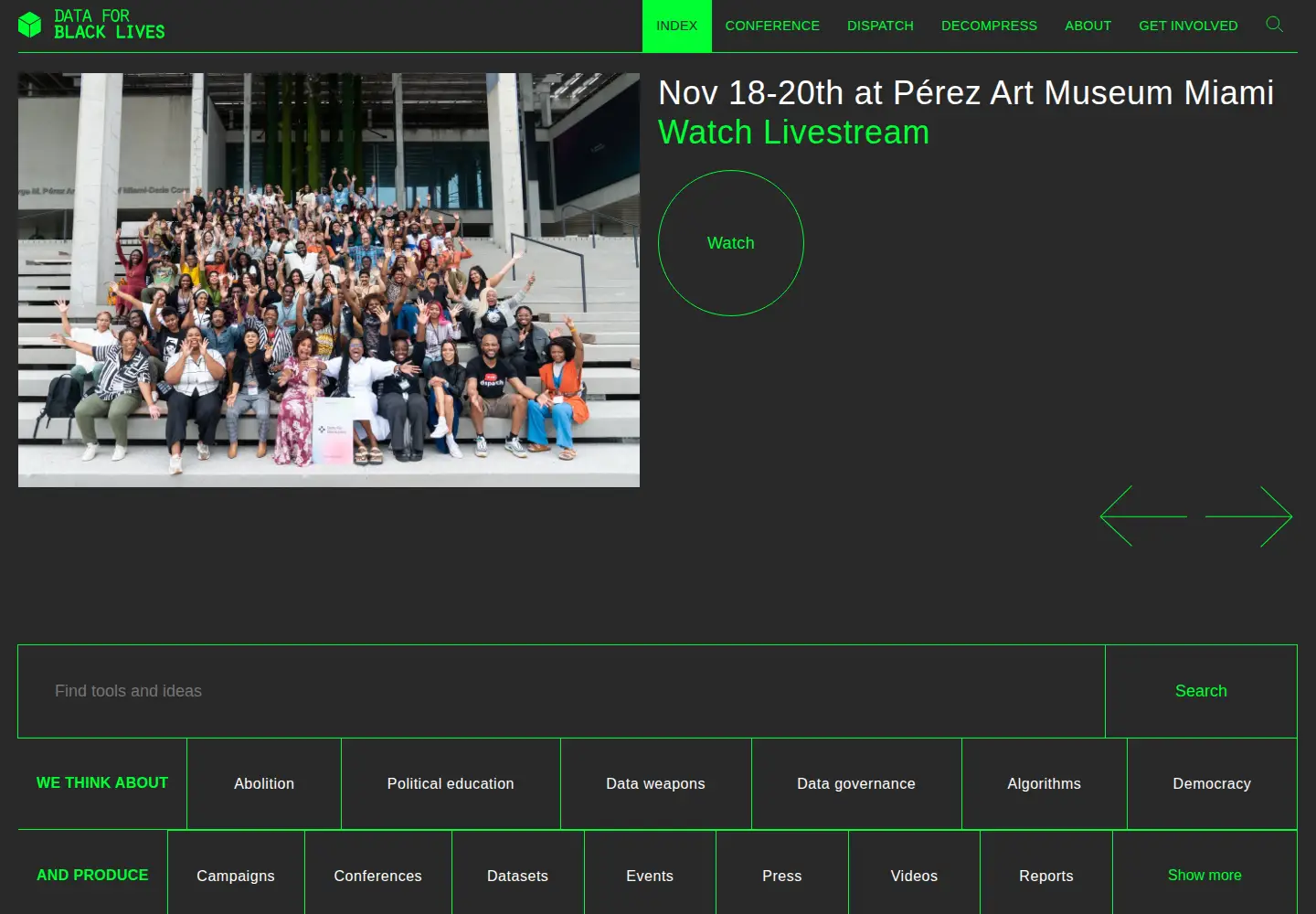The width and height of the screenshot is (1316, 914).
Task: Visit the ABOUT page
Action: click(x=1088, y=26)
